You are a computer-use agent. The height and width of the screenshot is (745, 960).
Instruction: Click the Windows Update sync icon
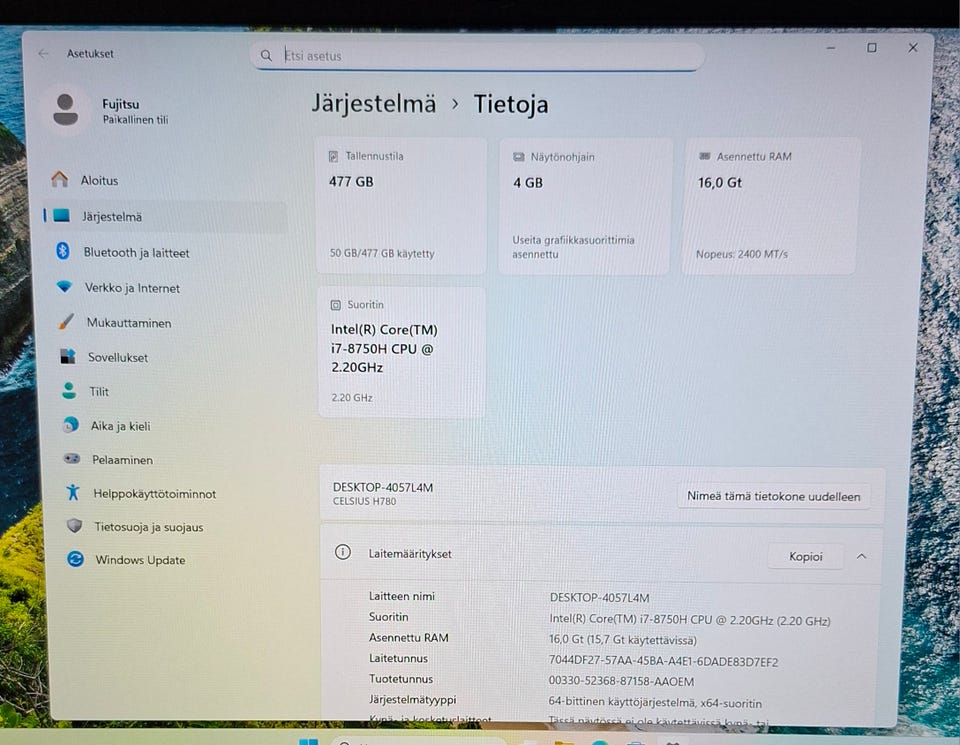[x=75, y=559]
